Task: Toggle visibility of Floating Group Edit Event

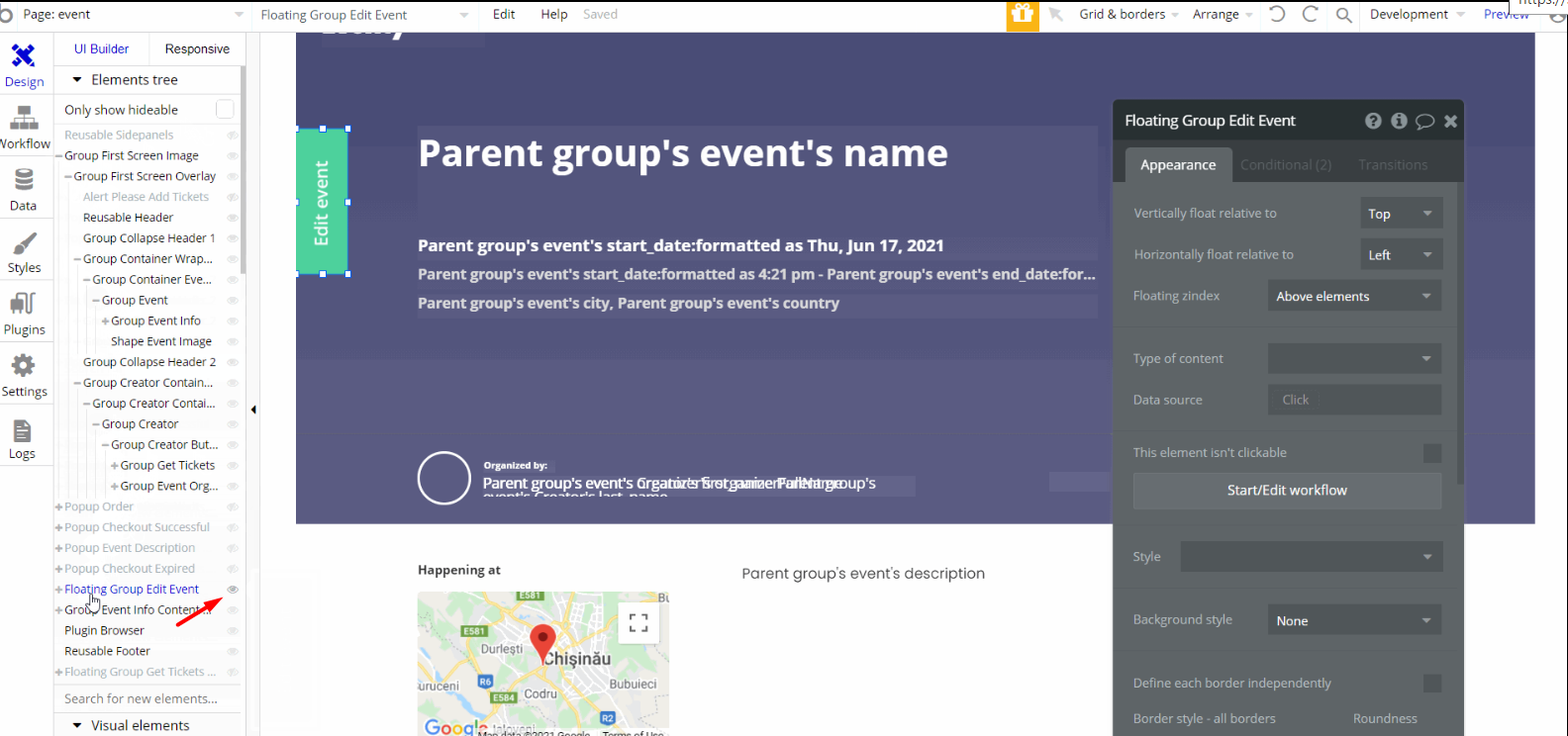Action: click(x=233, y=590)
